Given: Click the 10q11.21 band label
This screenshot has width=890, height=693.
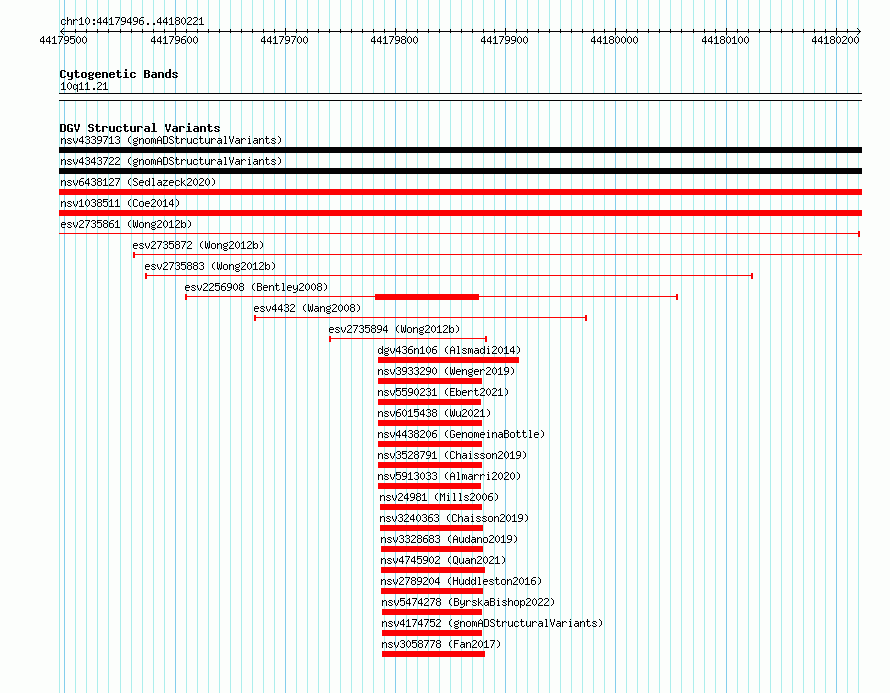Looking at the screenshot, I should [84, 86].
